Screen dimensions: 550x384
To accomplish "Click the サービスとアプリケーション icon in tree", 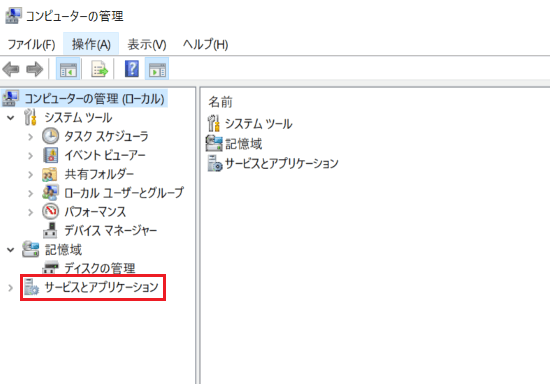I will [31, 287].
